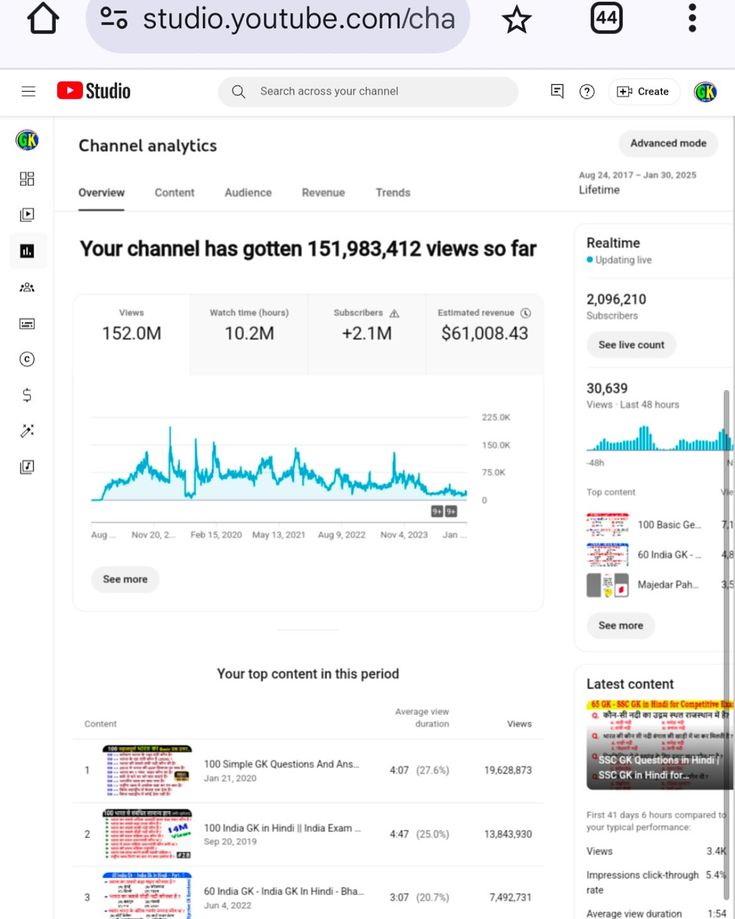Image resolution: width=735 pixels, height=919 pixels.
Task: Click the See live count button
Action: click(x=631, y=345)
